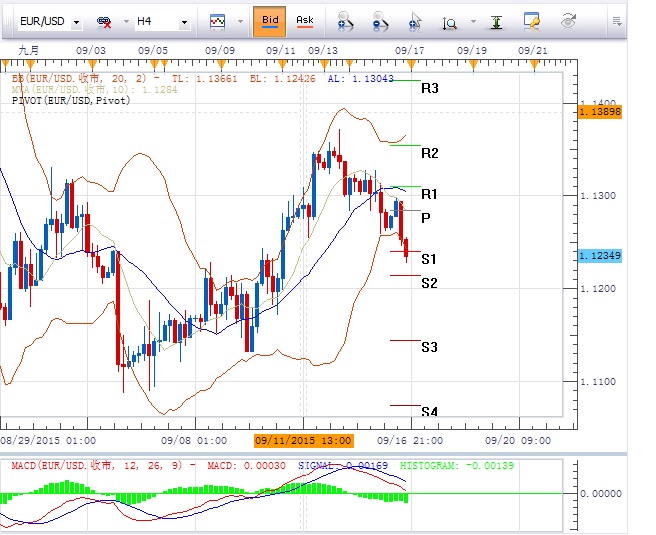The height and width of the screenshot is (535, 656).
Task: Click the 1.1200 price axis label
Action: (598, 289)
